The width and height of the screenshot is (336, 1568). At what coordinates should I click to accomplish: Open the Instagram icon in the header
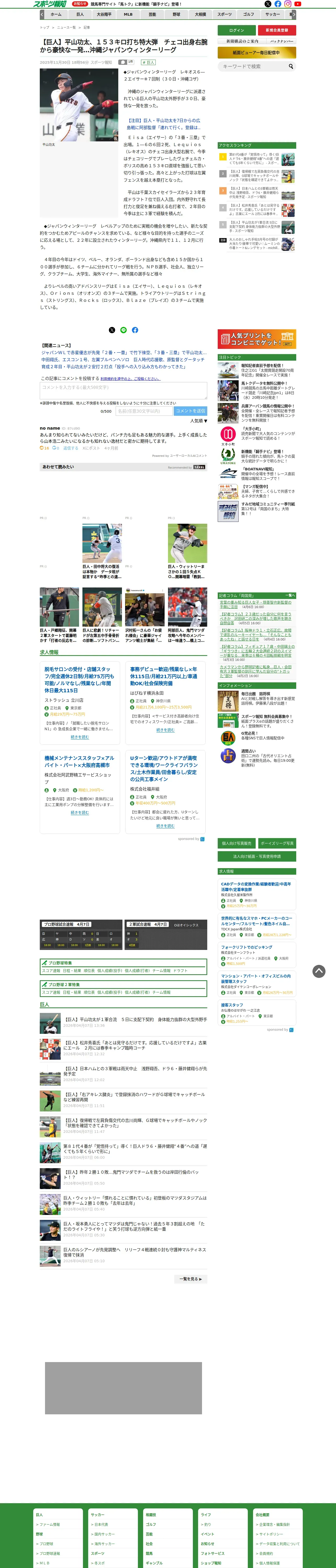click(x=288, y=4)
